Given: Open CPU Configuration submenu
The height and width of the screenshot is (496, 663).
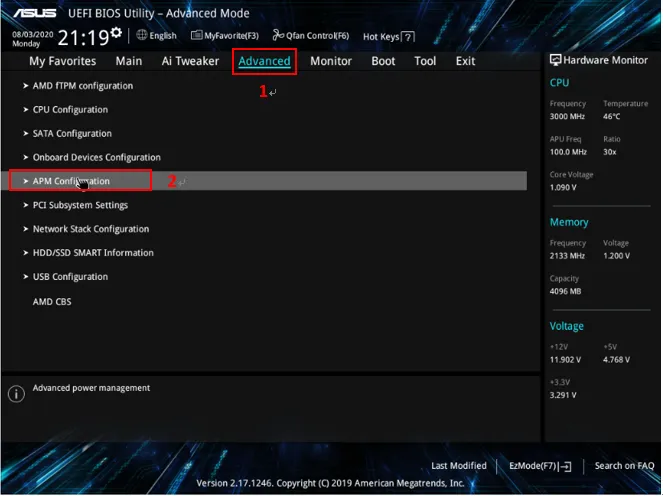Looking at the screenshot, I should pos(70,110).
